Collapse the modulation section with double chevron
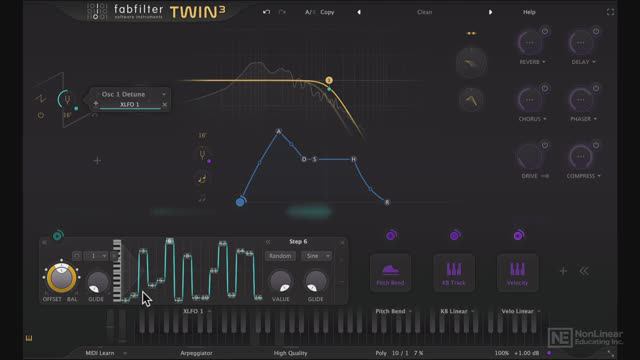The image size is (640, 360). tap(584, 271)
